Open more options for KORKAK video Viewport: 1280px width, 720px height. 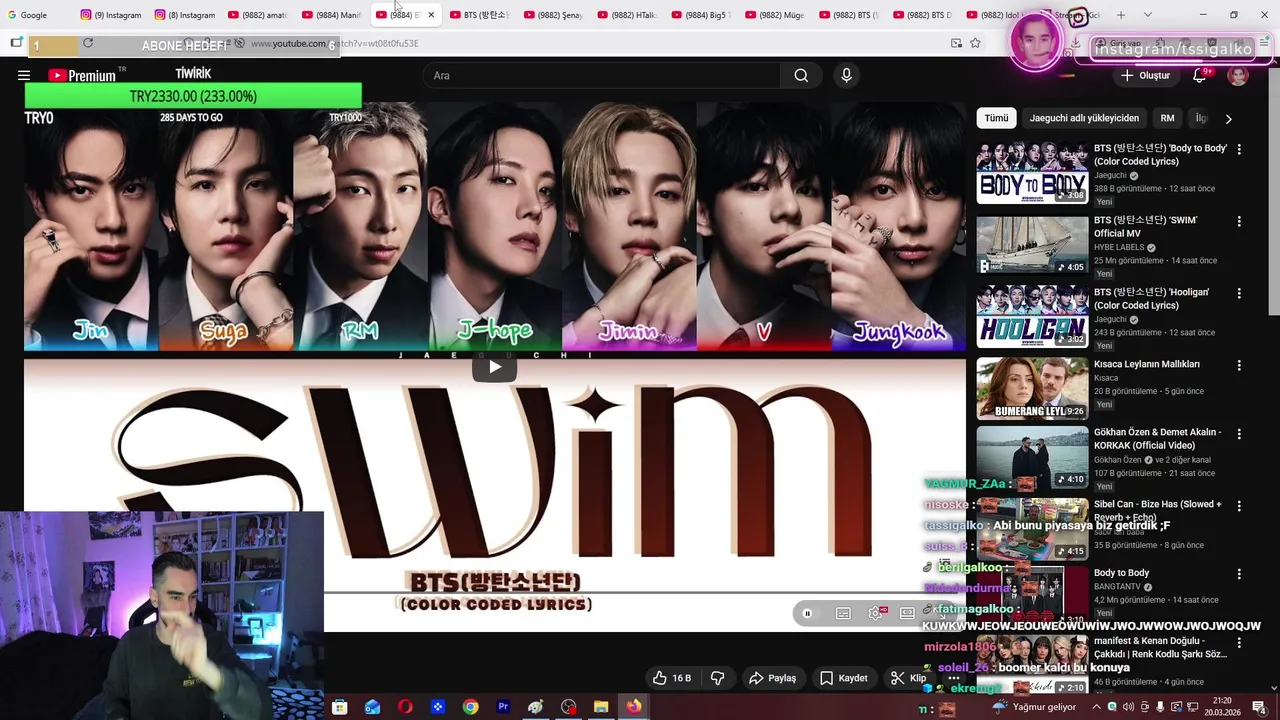pos(1239,434)
